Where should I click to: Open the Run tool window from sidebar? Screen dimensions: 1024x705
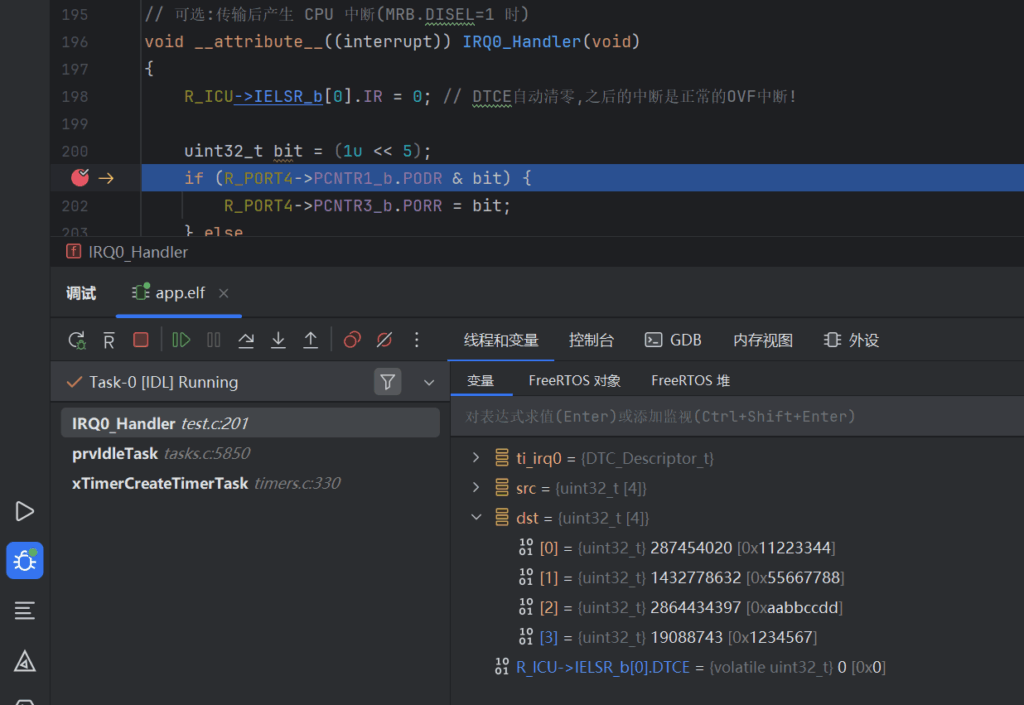coord(25,511)
